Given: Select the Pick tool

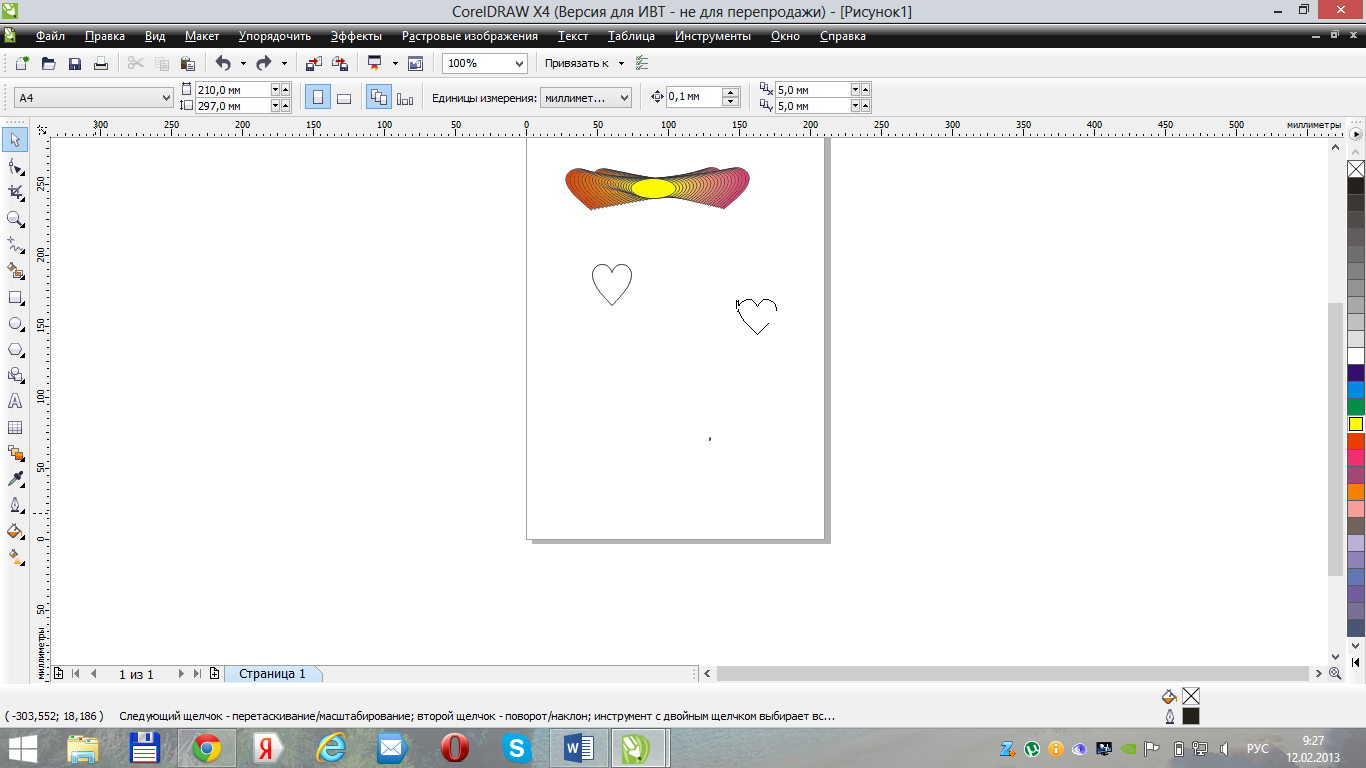Looking at the screenshot, I should point(15,139).
